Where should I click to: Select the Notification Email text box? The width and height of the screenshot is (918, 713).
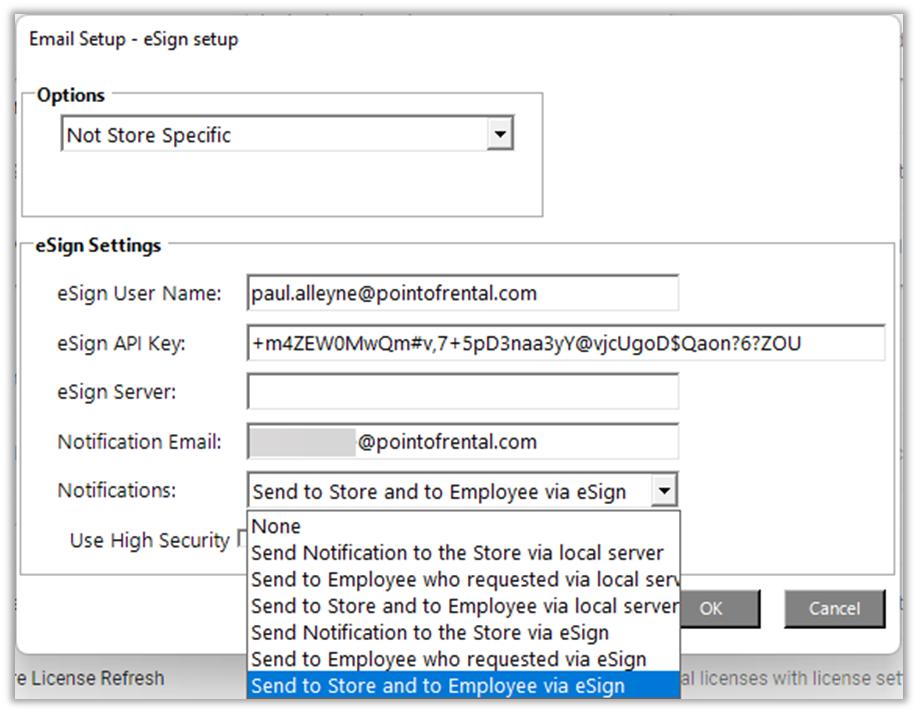[462, 442]
